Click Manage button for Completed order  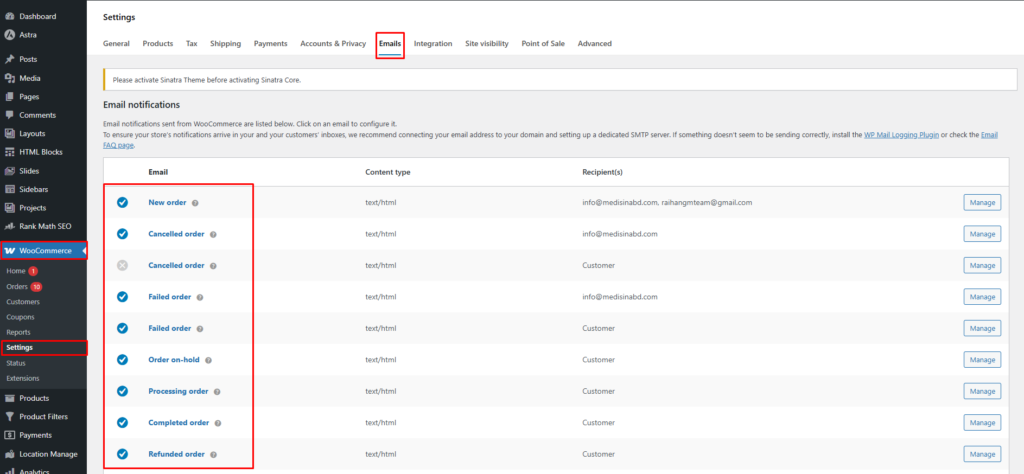(981, 423)
